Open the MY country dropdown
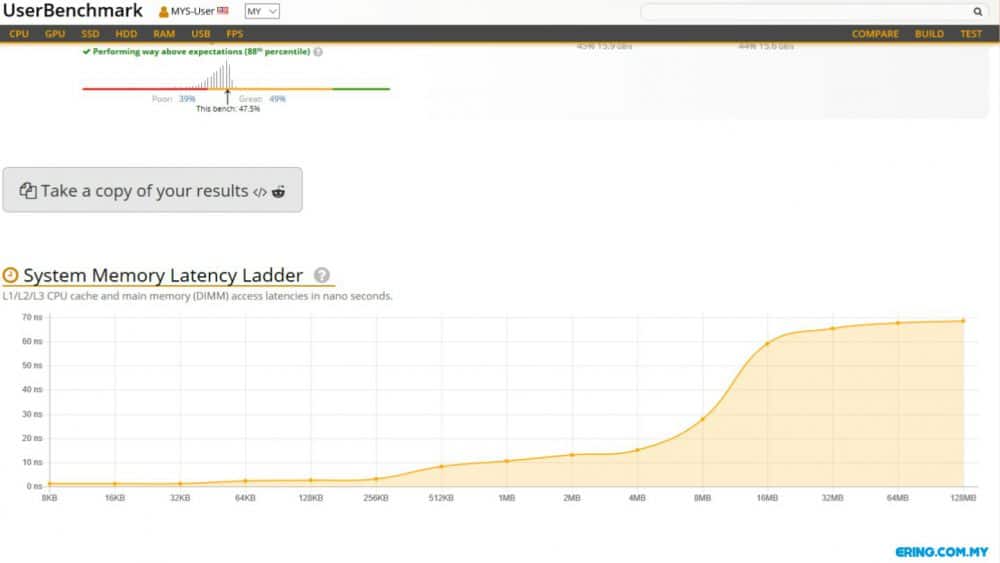Screen dimensions: 1000x563 [x=261, y=11]
